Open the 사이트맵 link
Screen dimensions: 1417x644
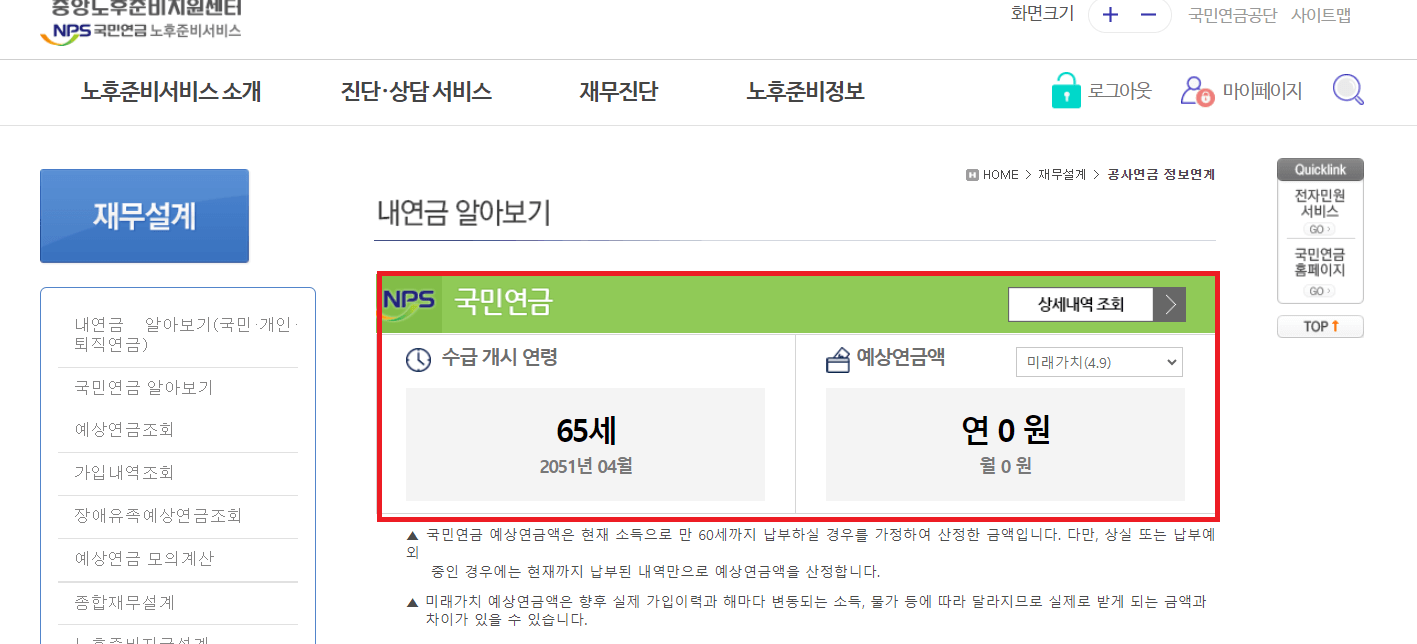pyautogui.click(x=1322, y=16)
